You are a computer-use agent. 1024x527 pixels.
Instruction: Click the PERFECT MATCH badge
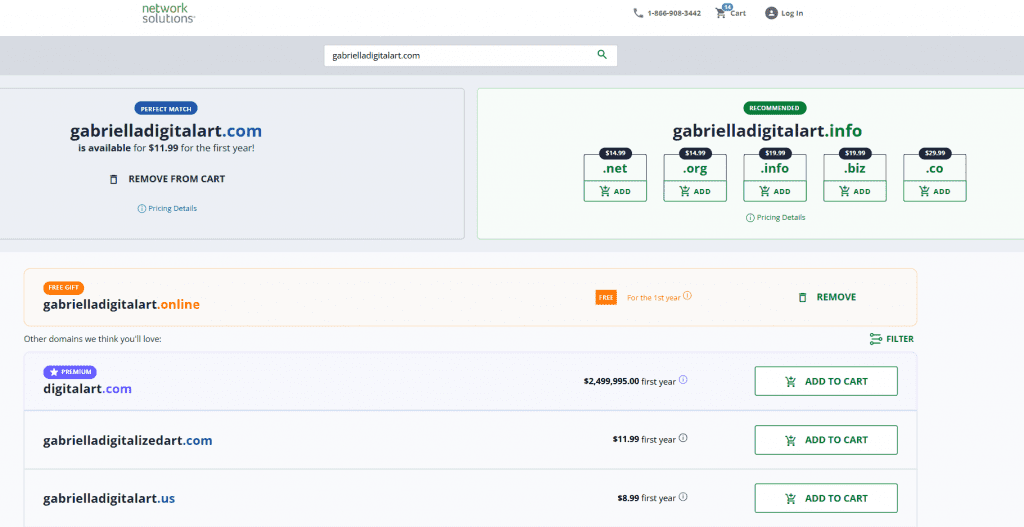(167, 108)
